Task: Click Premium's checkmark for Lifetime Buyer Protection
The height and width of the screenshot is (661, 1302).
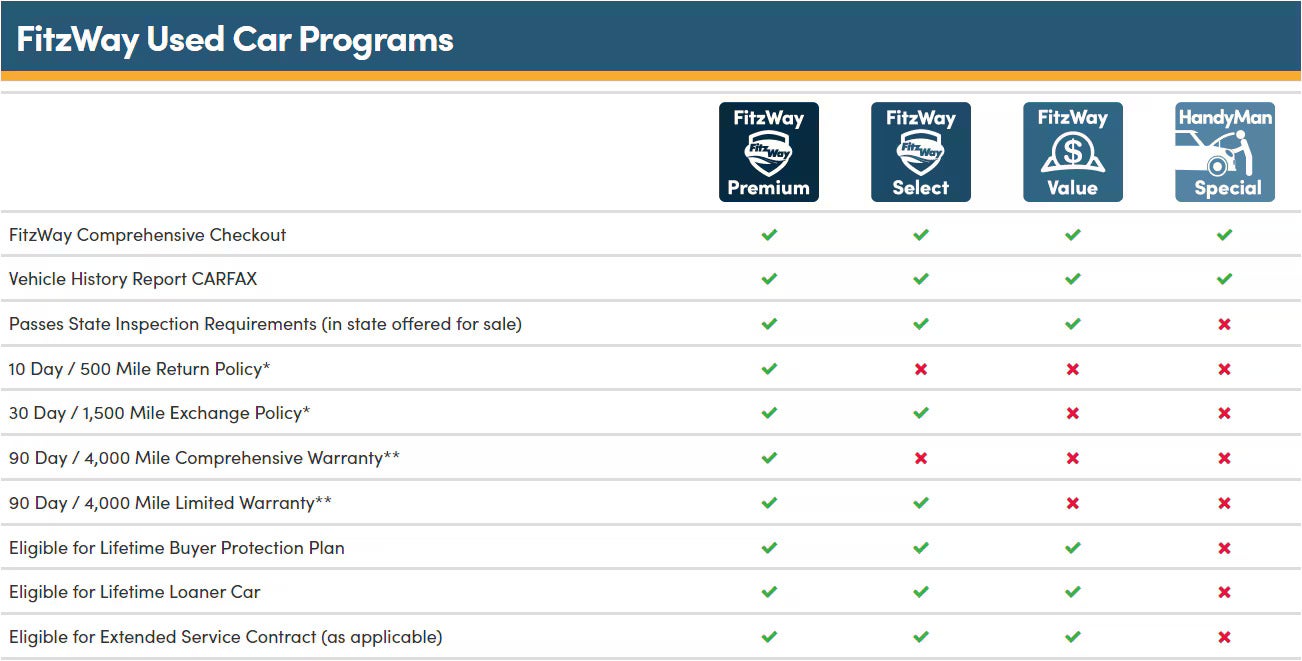Action: (x=769, y=548)
